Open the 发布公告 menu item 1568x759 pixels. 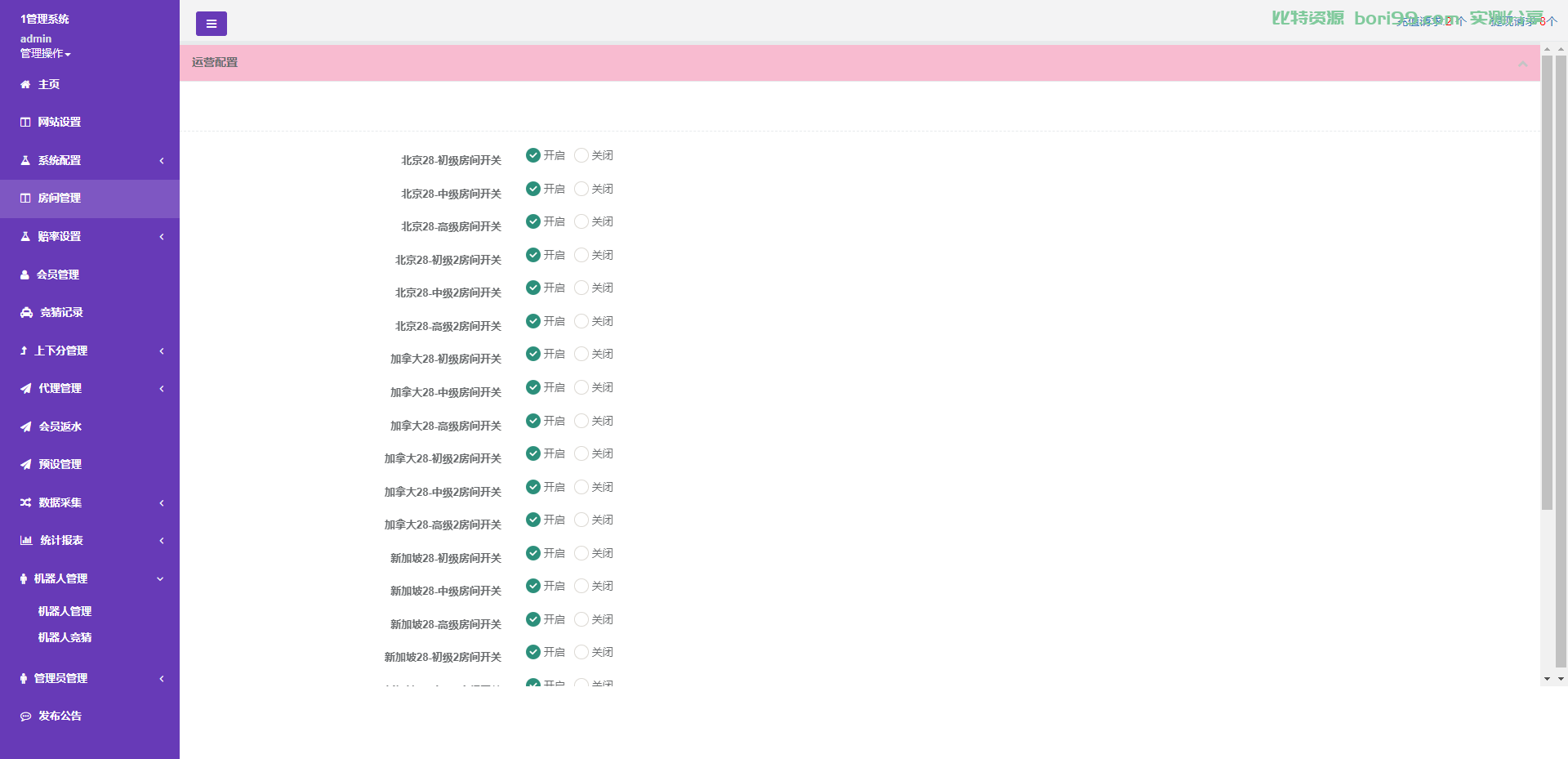pos(90,716)
